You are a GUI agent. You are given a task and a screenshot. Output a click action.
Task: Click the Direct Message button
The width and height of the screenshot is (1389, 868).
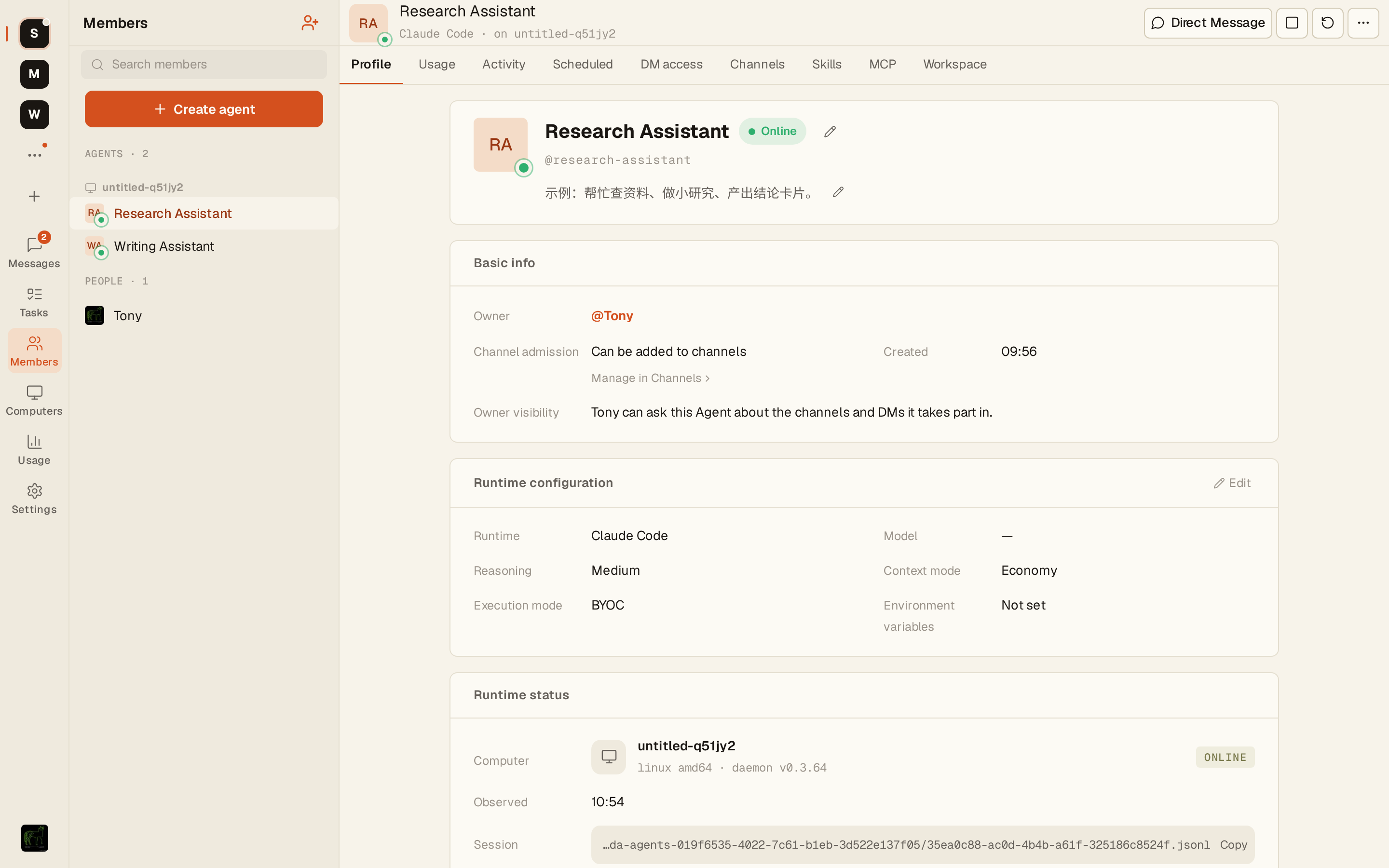click(1208, 23)
